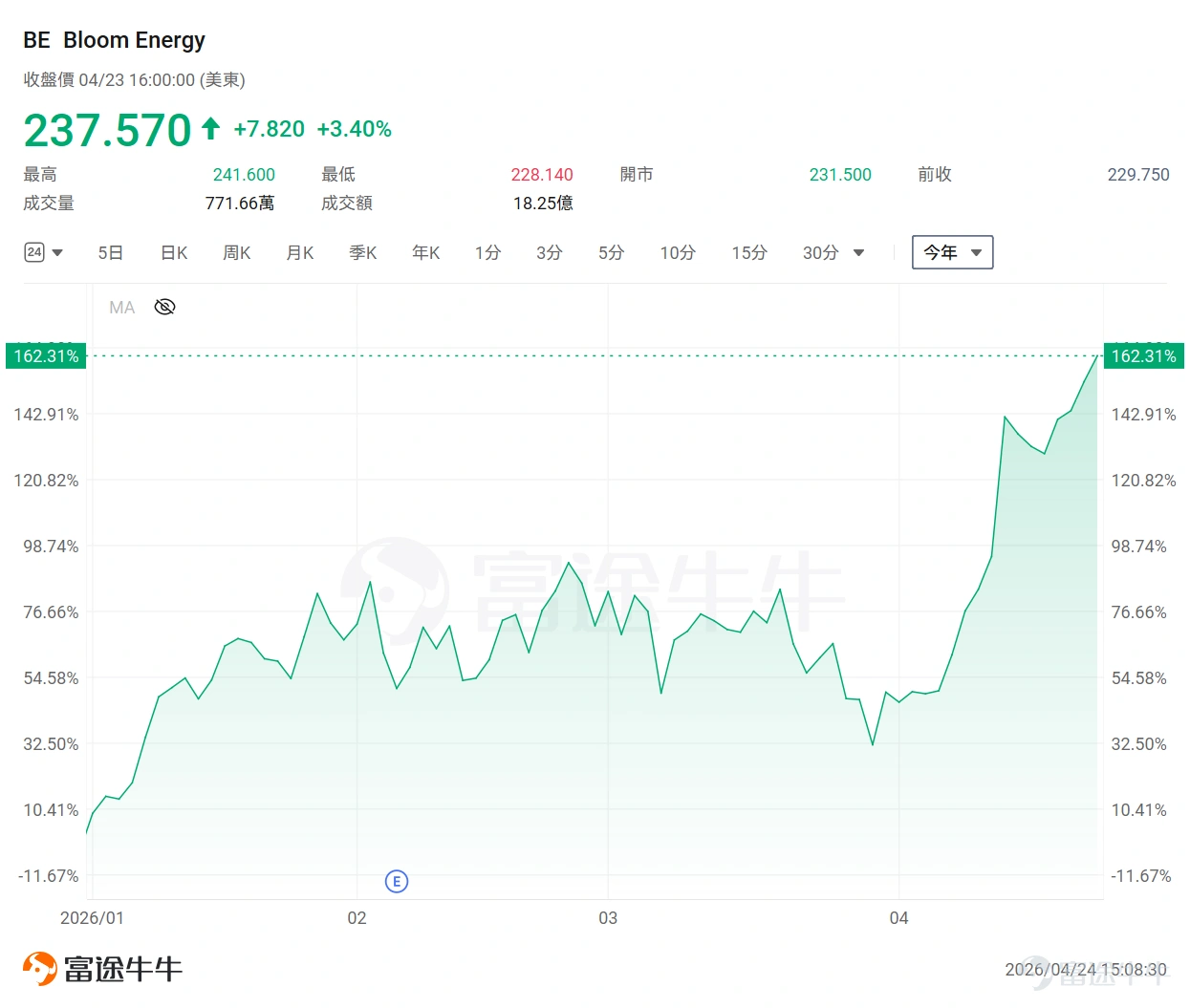
Task: Click the earnings E marker on the chart
Action: click(x=397, y=881)
